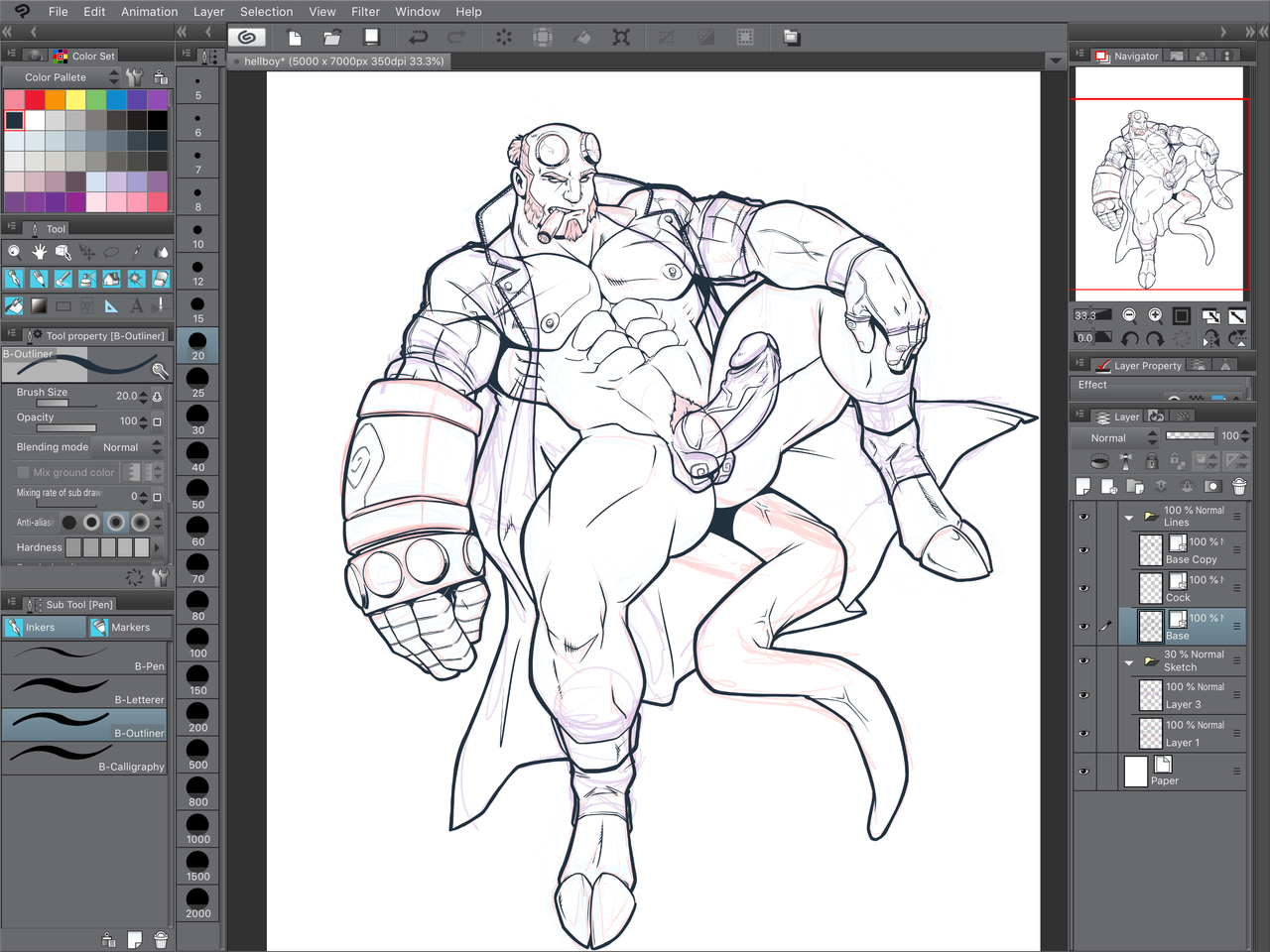Choose brush size preset 2000

pos(198,902)
